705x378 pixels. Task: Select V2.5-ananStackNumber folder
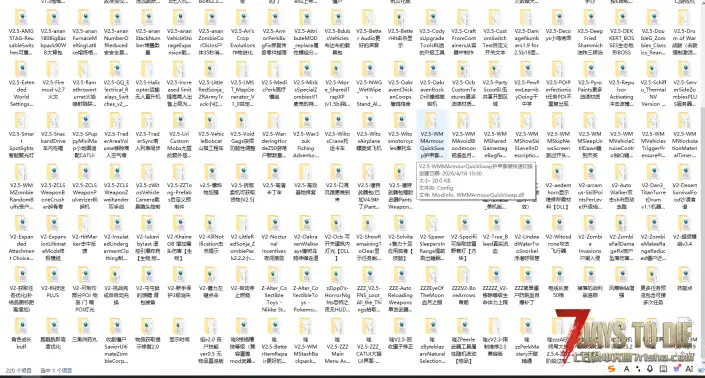148,32
